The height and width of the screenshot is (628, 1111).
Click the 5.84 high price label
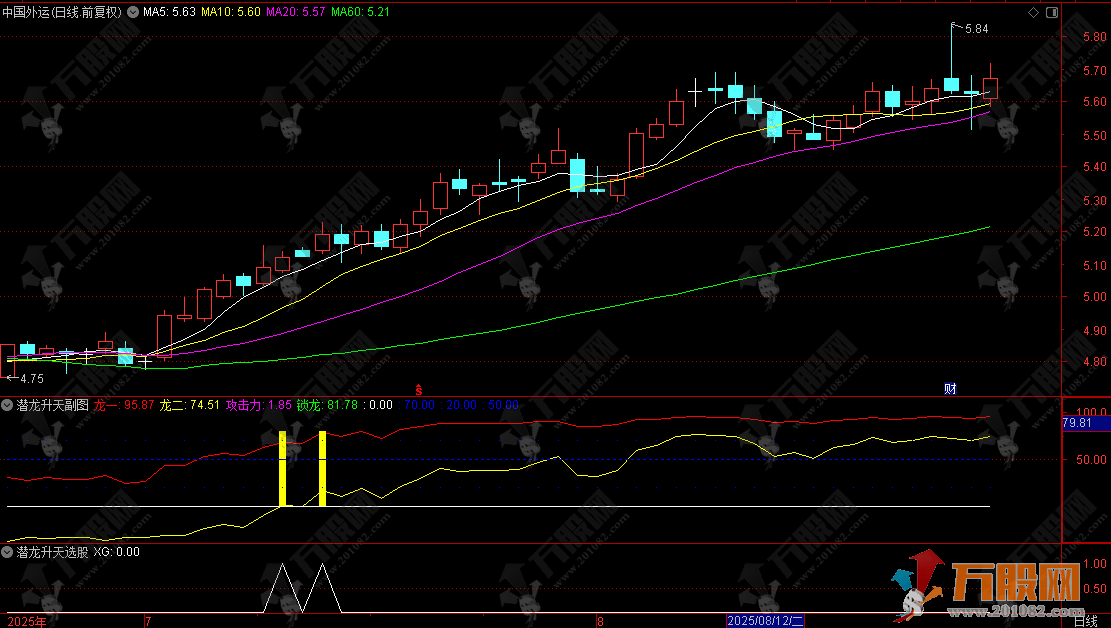pyautogui.click(x=976, y=29)
